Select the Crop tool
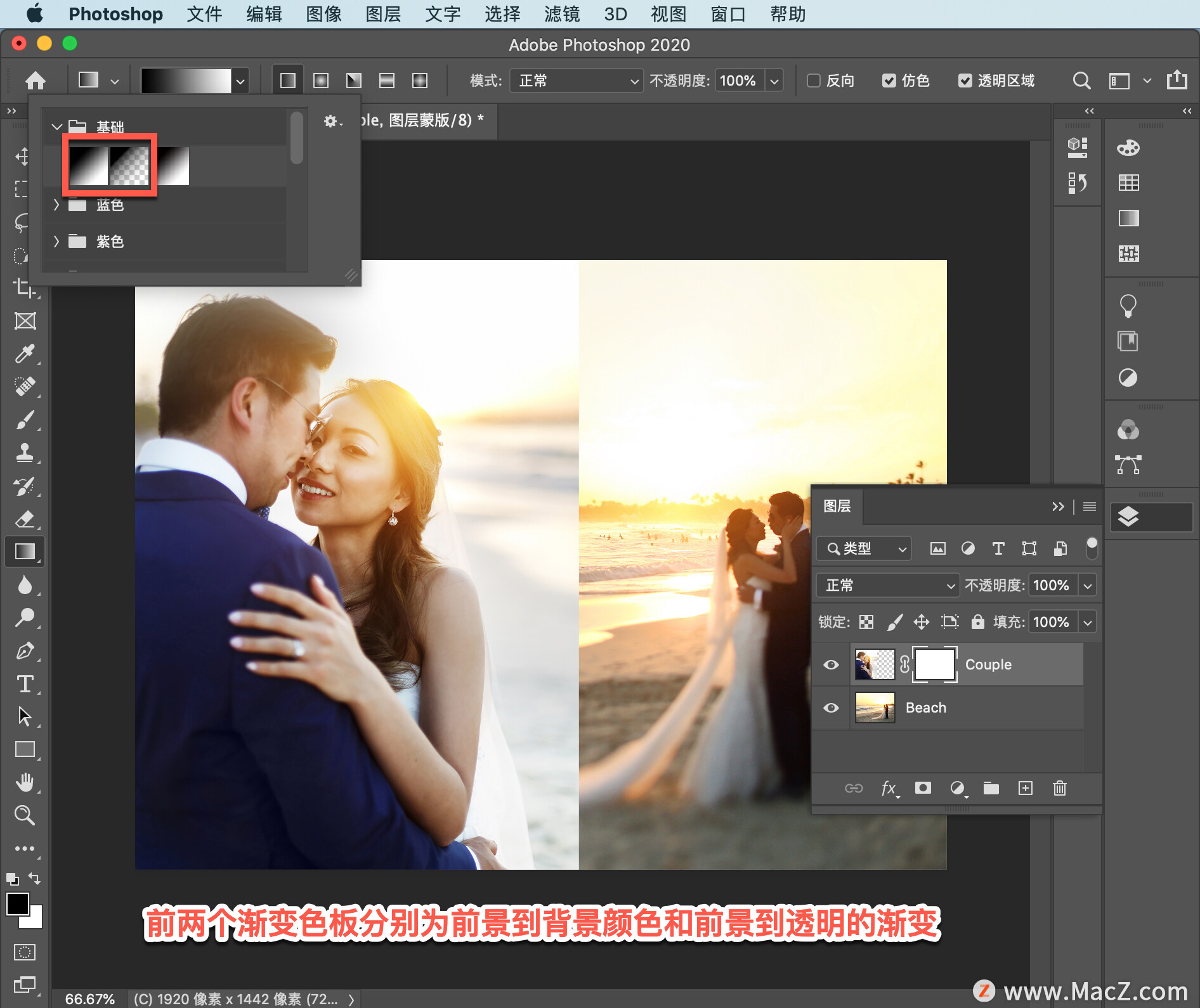The image size is (1200, 1008). point(25,288)
